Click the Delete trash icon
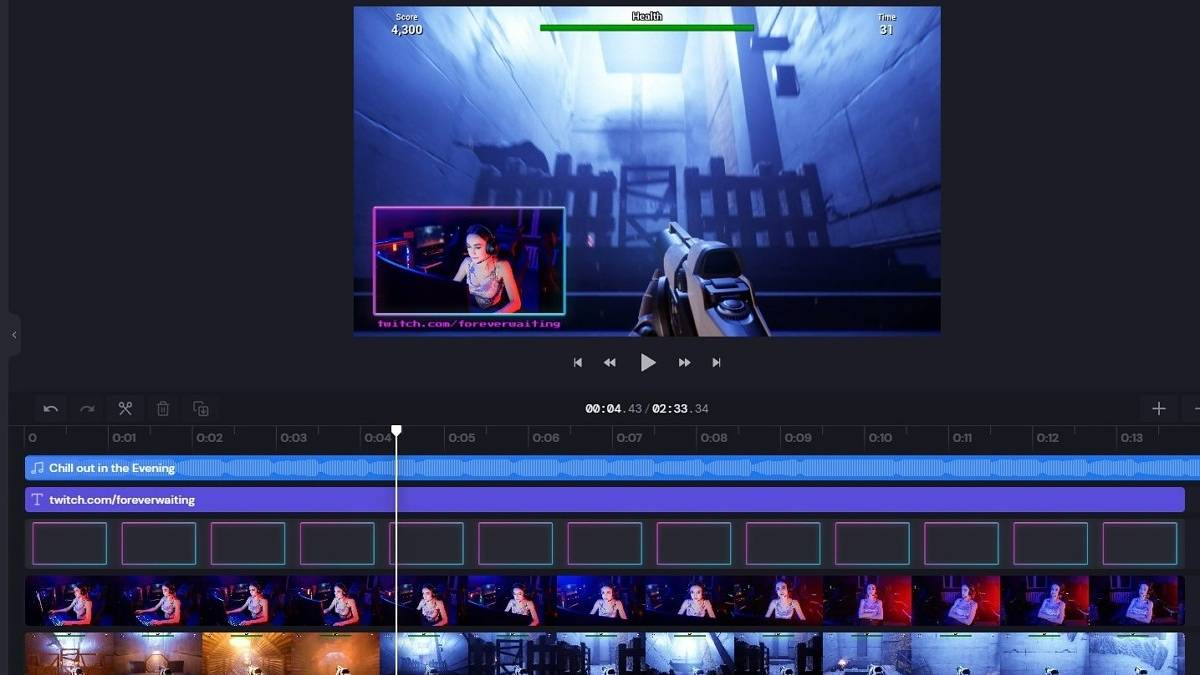1200x675 pixels. pyautogui.click(x=163, y=408)
